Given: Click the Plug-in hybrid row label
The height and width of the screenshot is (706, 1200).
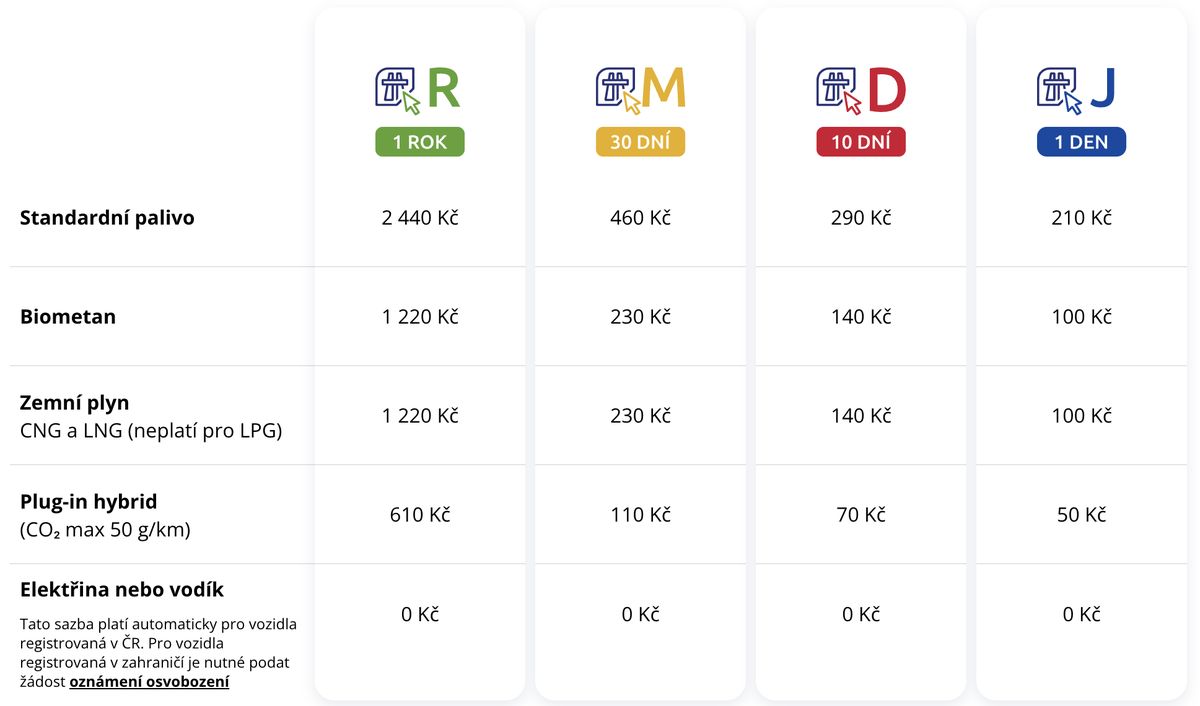Looking at the screenshot, I should pos(89,502).
